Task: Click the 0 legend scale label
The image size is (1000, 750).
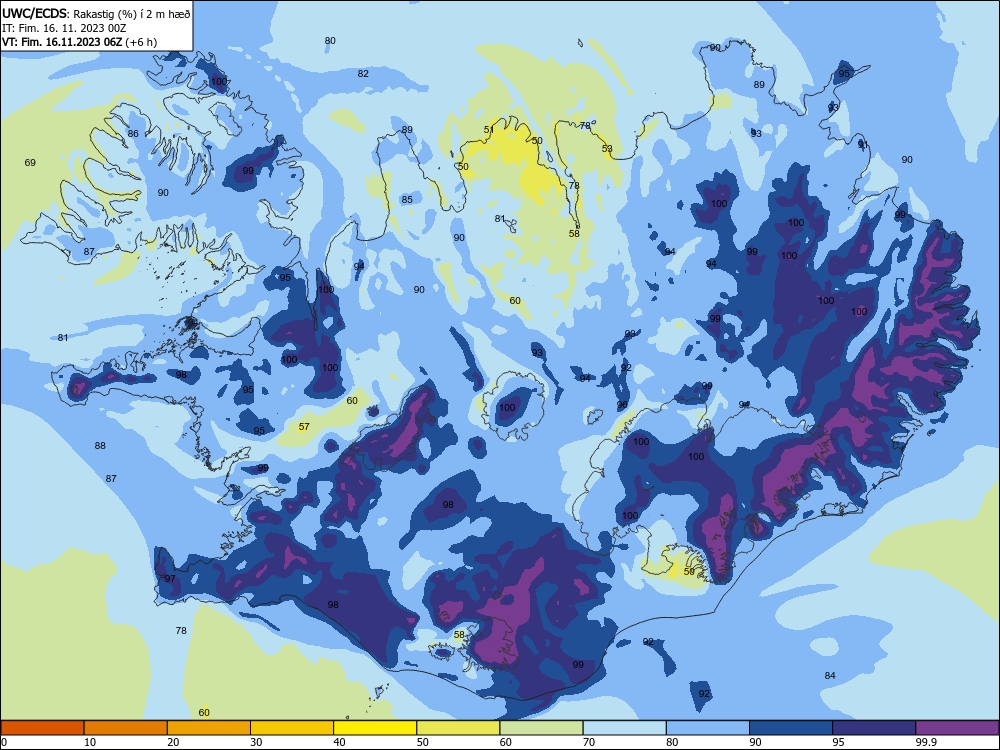Action: [x=4, y=742]
